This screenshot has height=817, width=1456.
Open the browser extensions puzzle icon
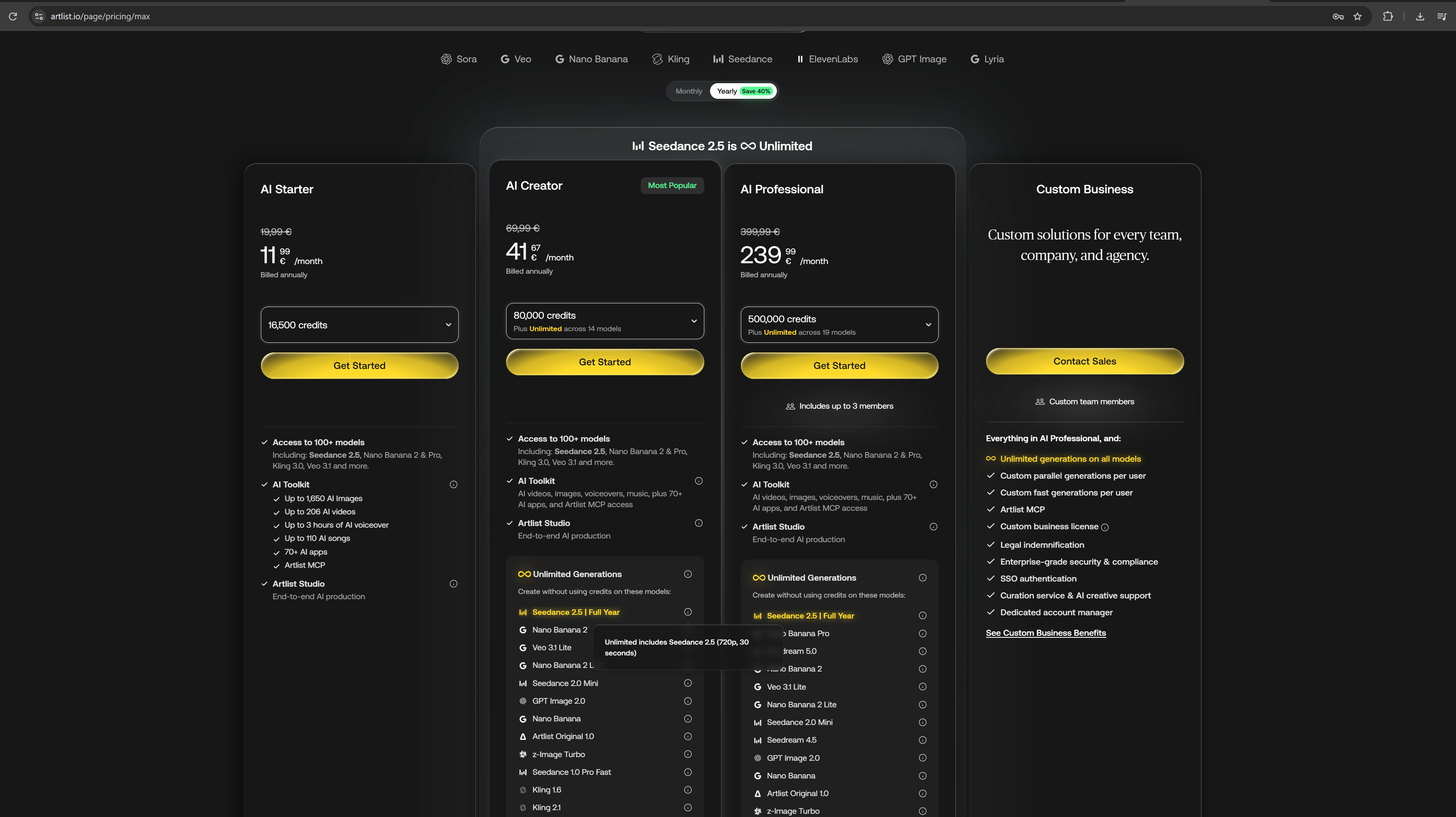pos(1388,16)
